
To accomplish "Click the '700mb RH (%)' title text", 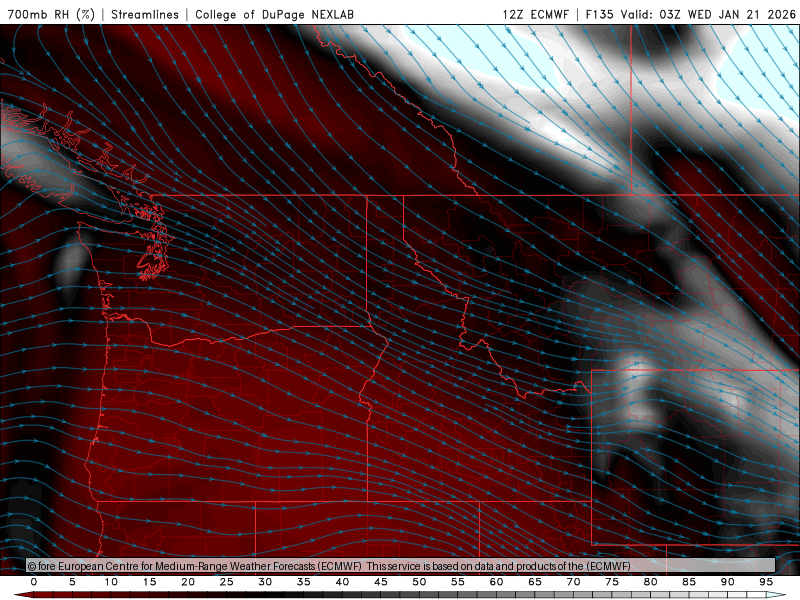I will [x=52, y=14].
